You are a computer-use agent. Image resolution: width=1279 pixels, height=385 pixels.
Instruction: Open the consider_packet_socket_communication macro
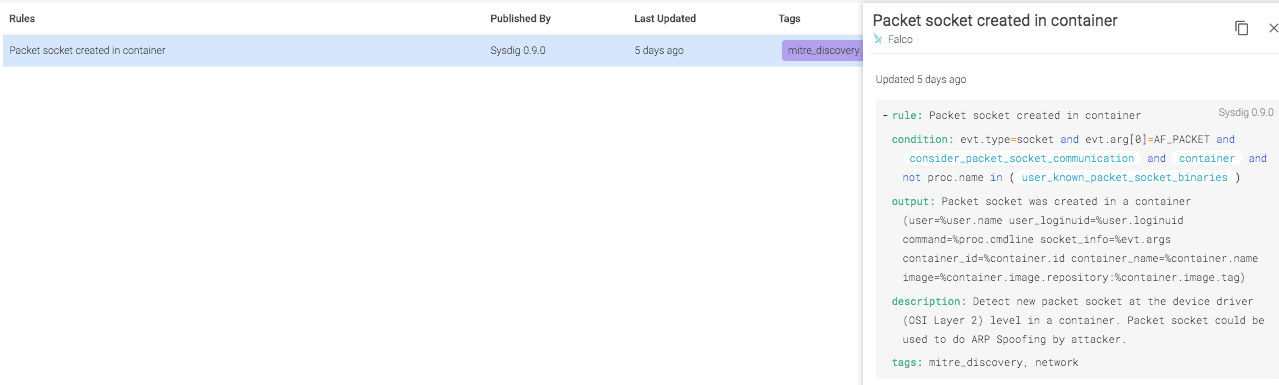[1022, 158]
